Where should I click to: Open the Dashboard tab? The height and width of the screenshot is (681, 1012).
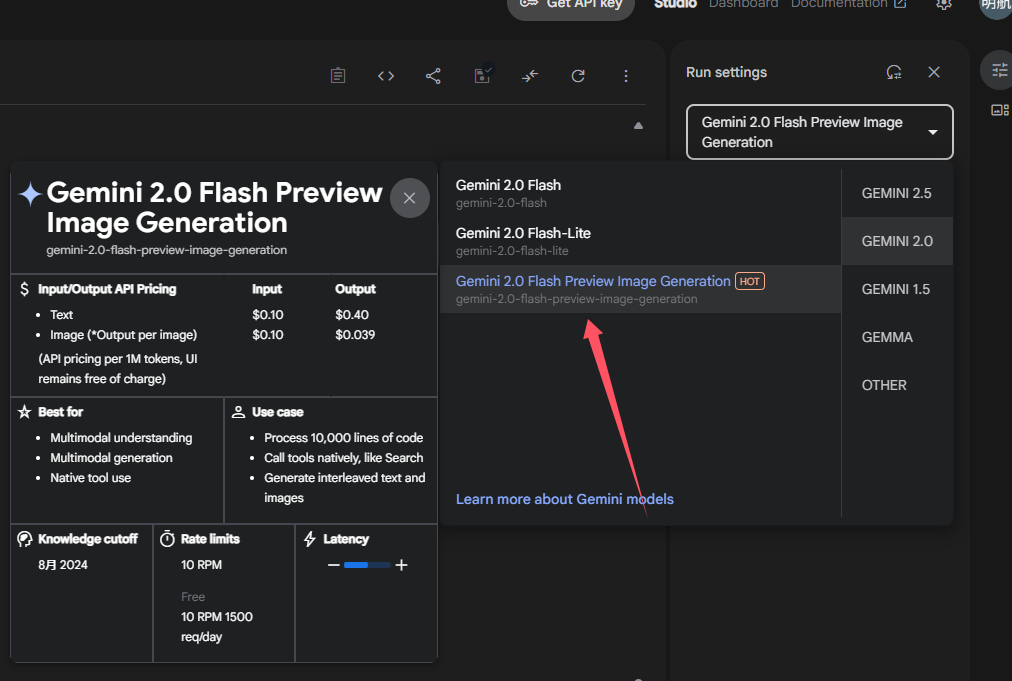click(x=743, y=5)
